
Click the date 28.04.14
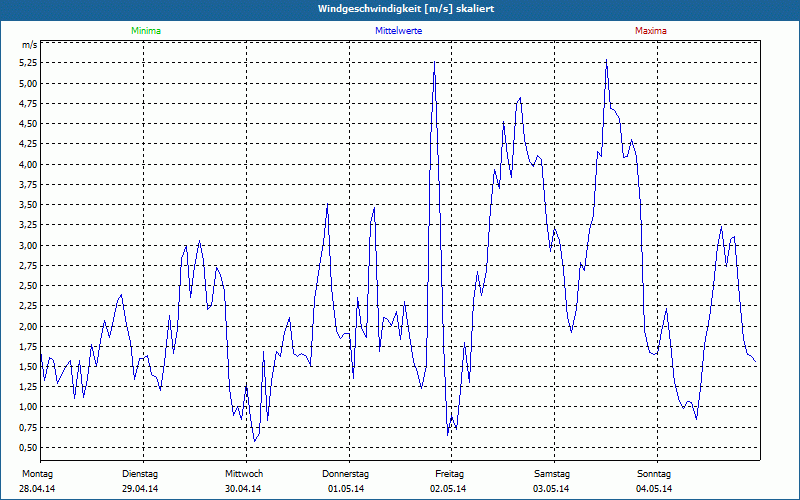[x=37, y=489]
